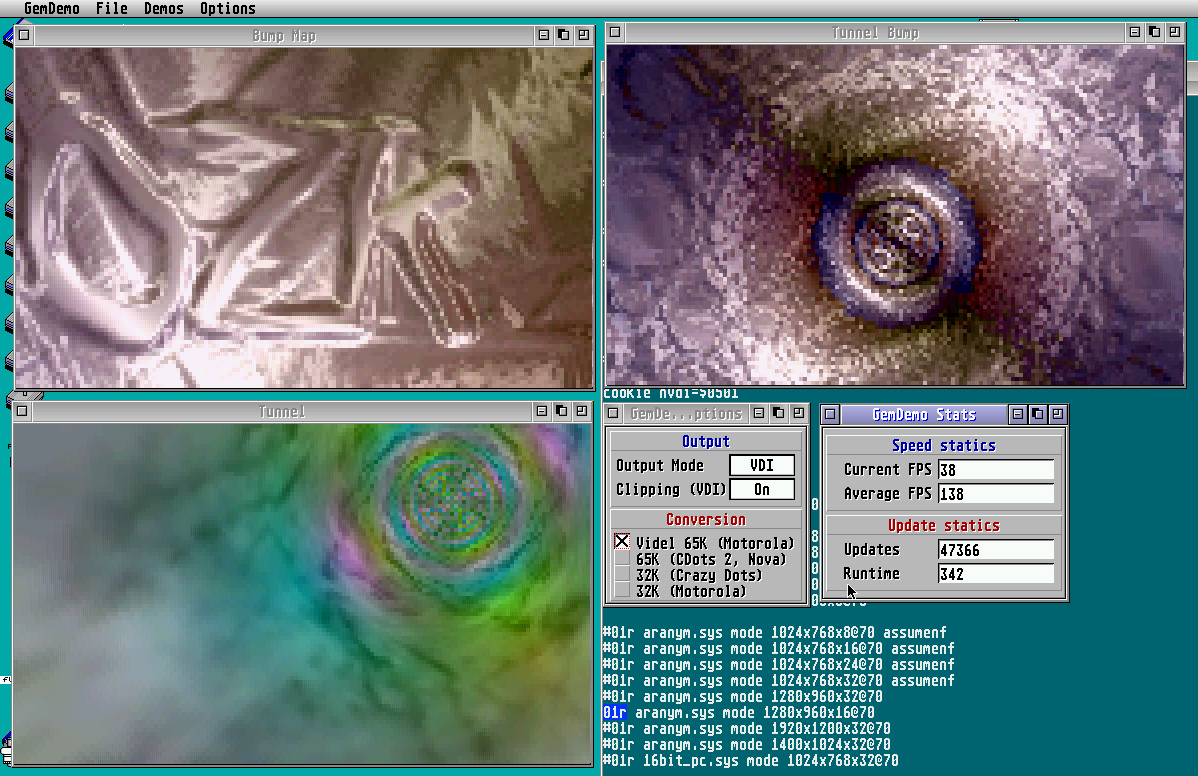The image size is (1198, 776).
Task: Open the Clipping (VDI) On popup
Action: [x=761, y=489]
